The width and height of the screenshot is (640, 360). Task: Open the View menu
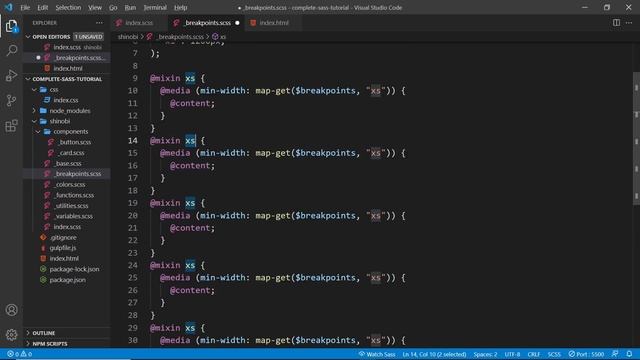(95, 7)
